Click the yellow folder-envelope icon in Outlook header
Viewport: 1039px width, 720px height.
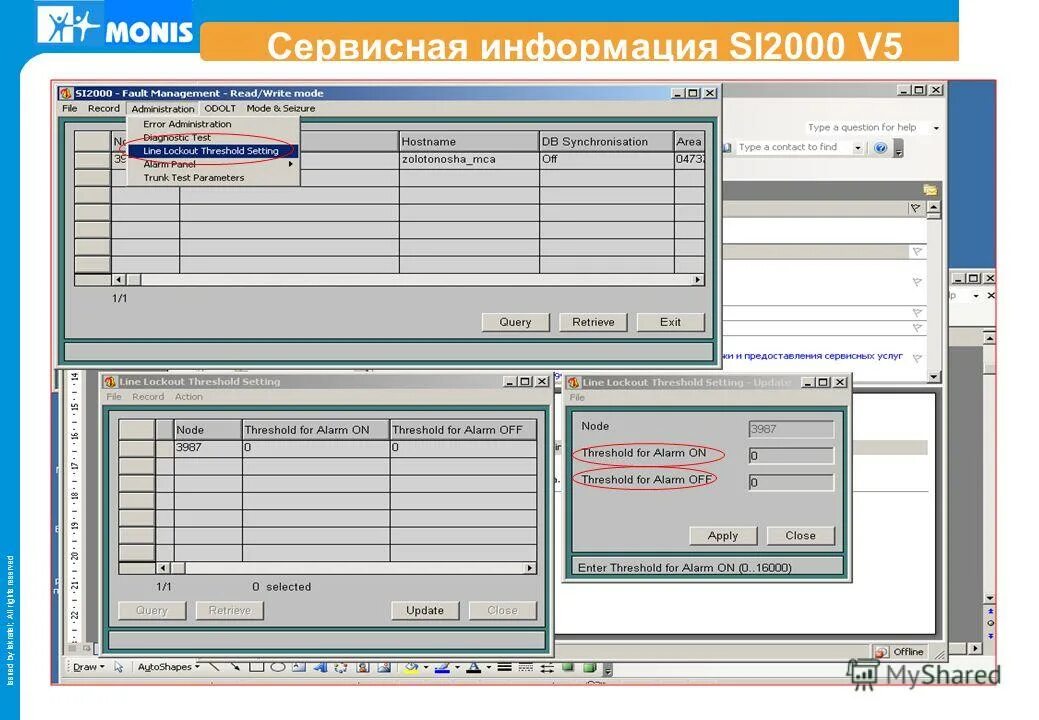(x=930, y=190)
